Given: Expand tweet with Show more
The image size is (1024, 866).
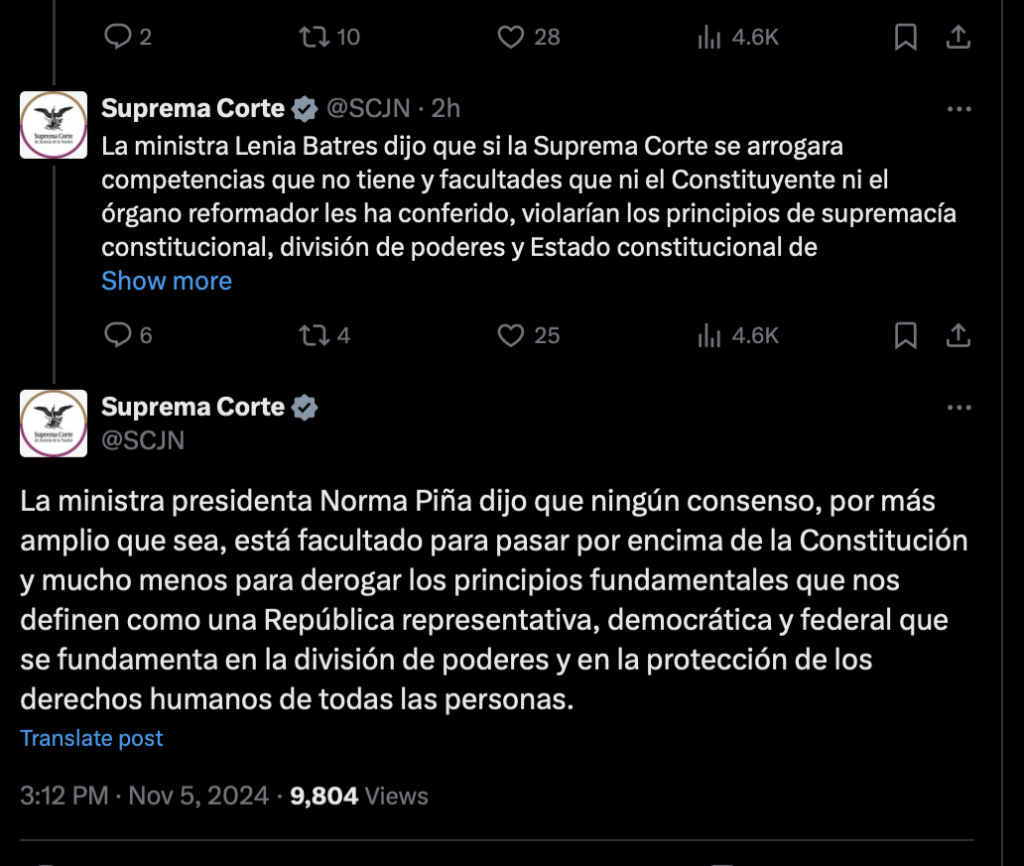Looking at the screenshot, I should (x=167, y=281).
